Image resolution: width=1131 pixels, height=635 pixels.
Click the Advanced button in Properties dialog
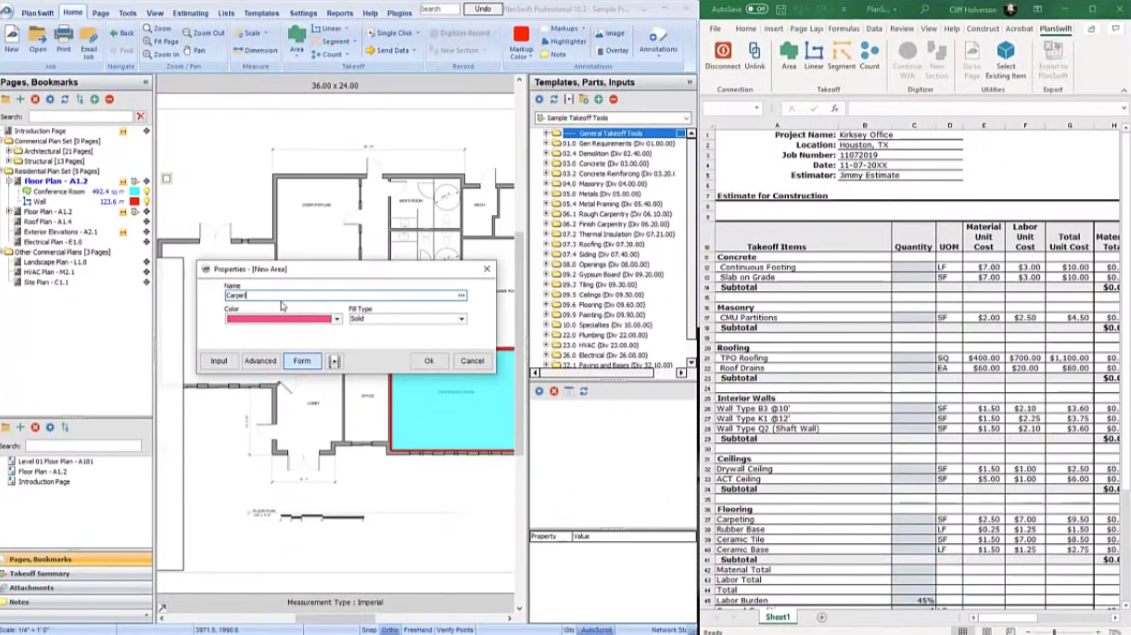pos(260,361)
